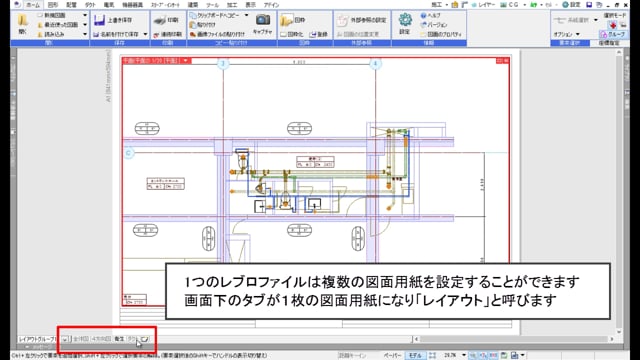Click the vertical scrollbar down arrow

[619, 331]
